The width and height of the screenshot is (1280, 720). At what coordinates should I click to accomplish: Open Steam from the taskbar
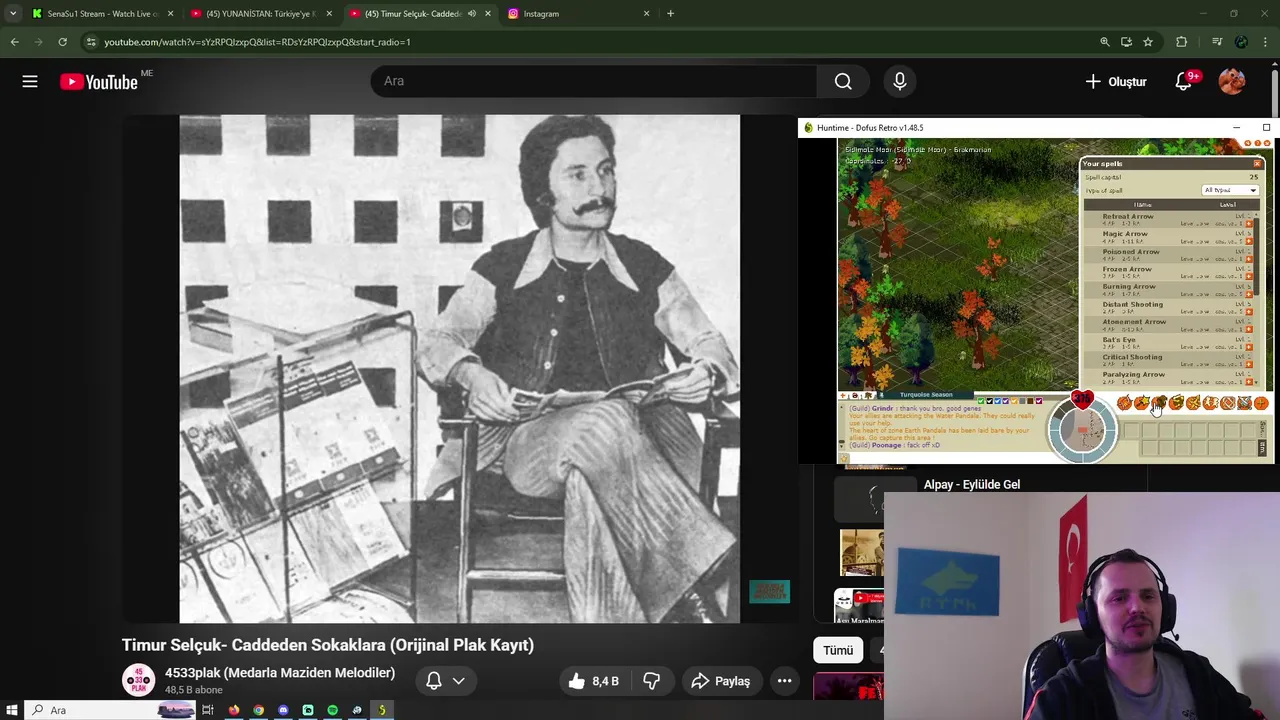(x=357, y=710)
